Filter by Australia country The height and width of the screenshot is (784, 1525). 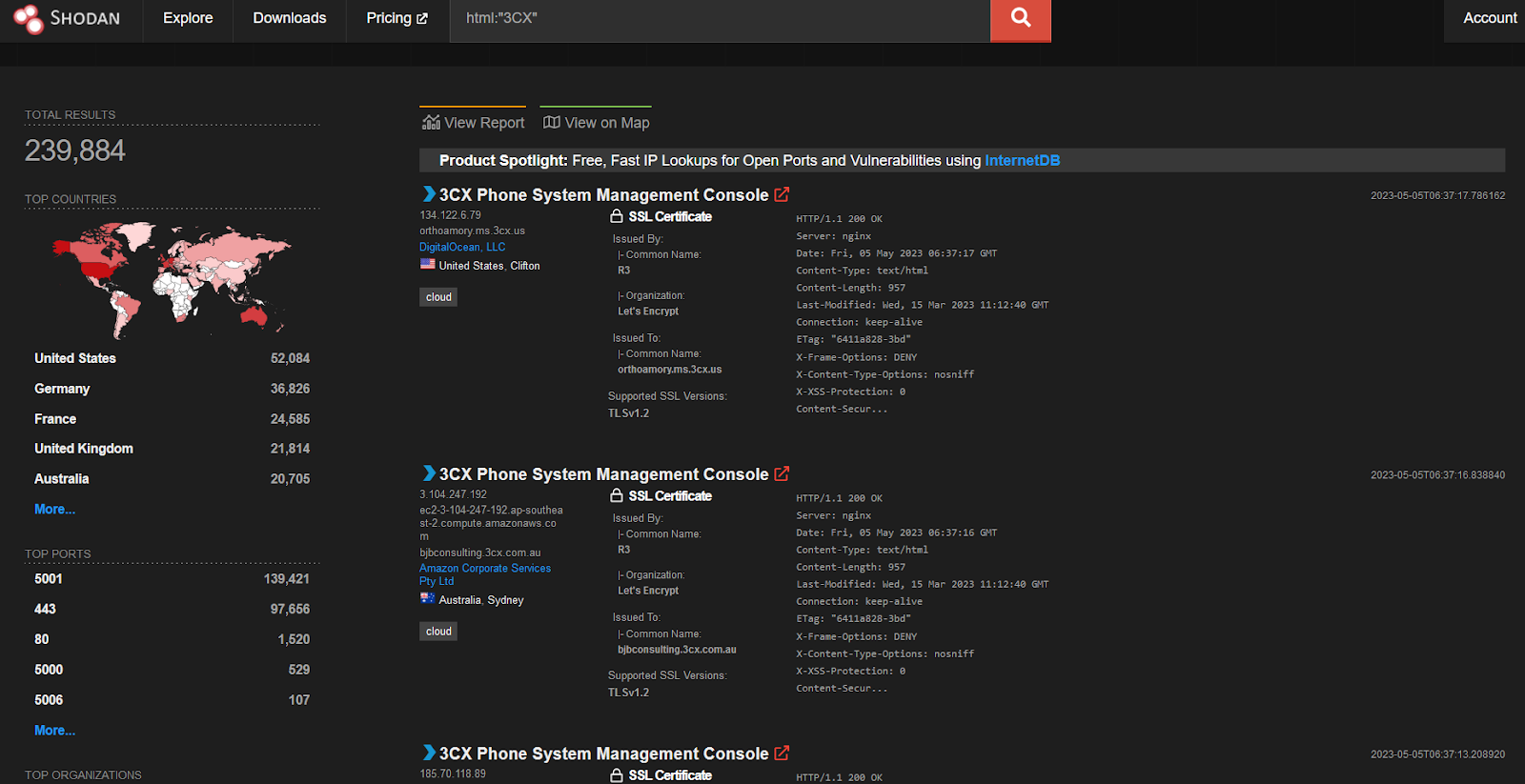tap(61, 478)
